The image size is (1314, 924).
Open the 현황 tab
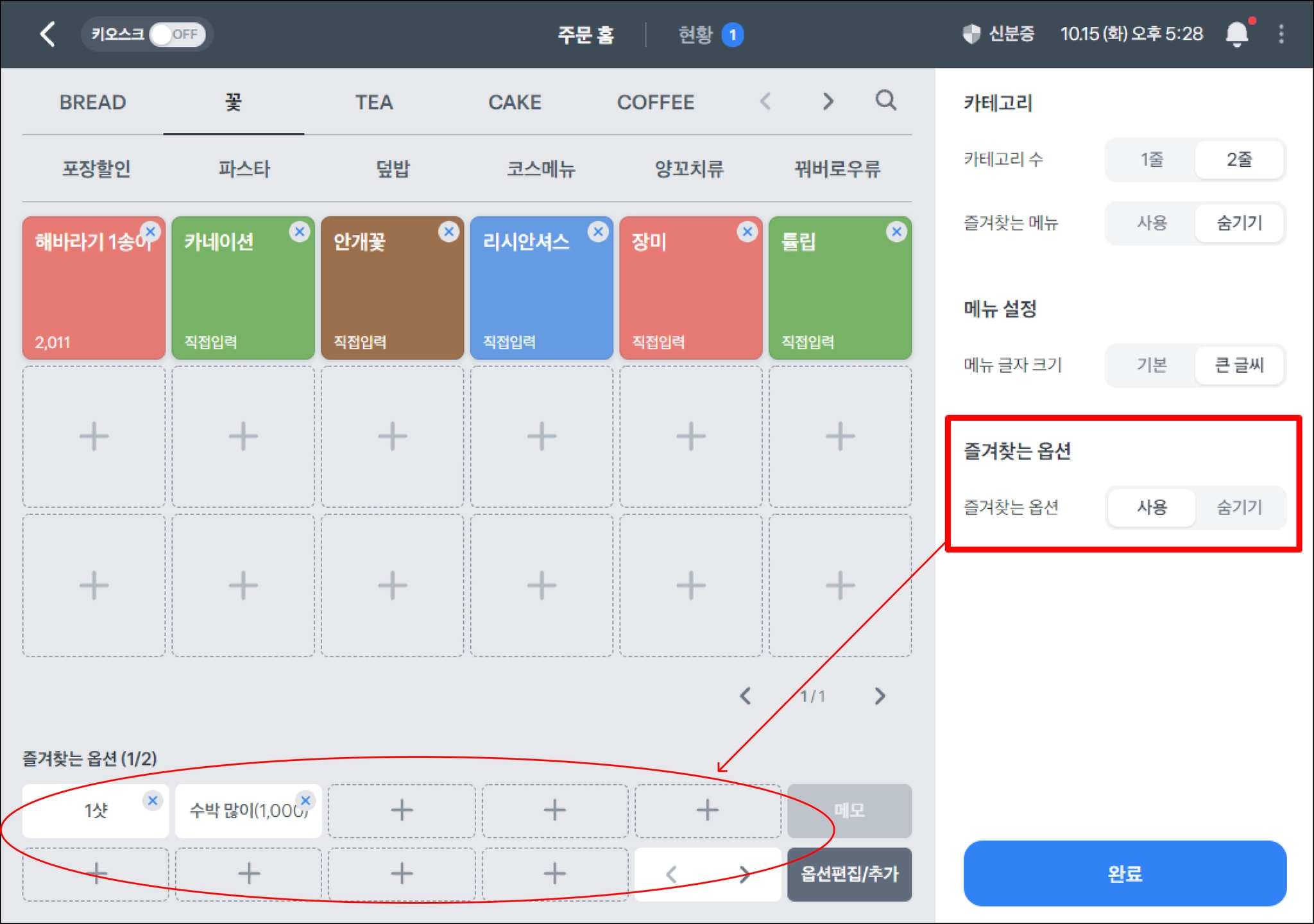coord(696,35)
